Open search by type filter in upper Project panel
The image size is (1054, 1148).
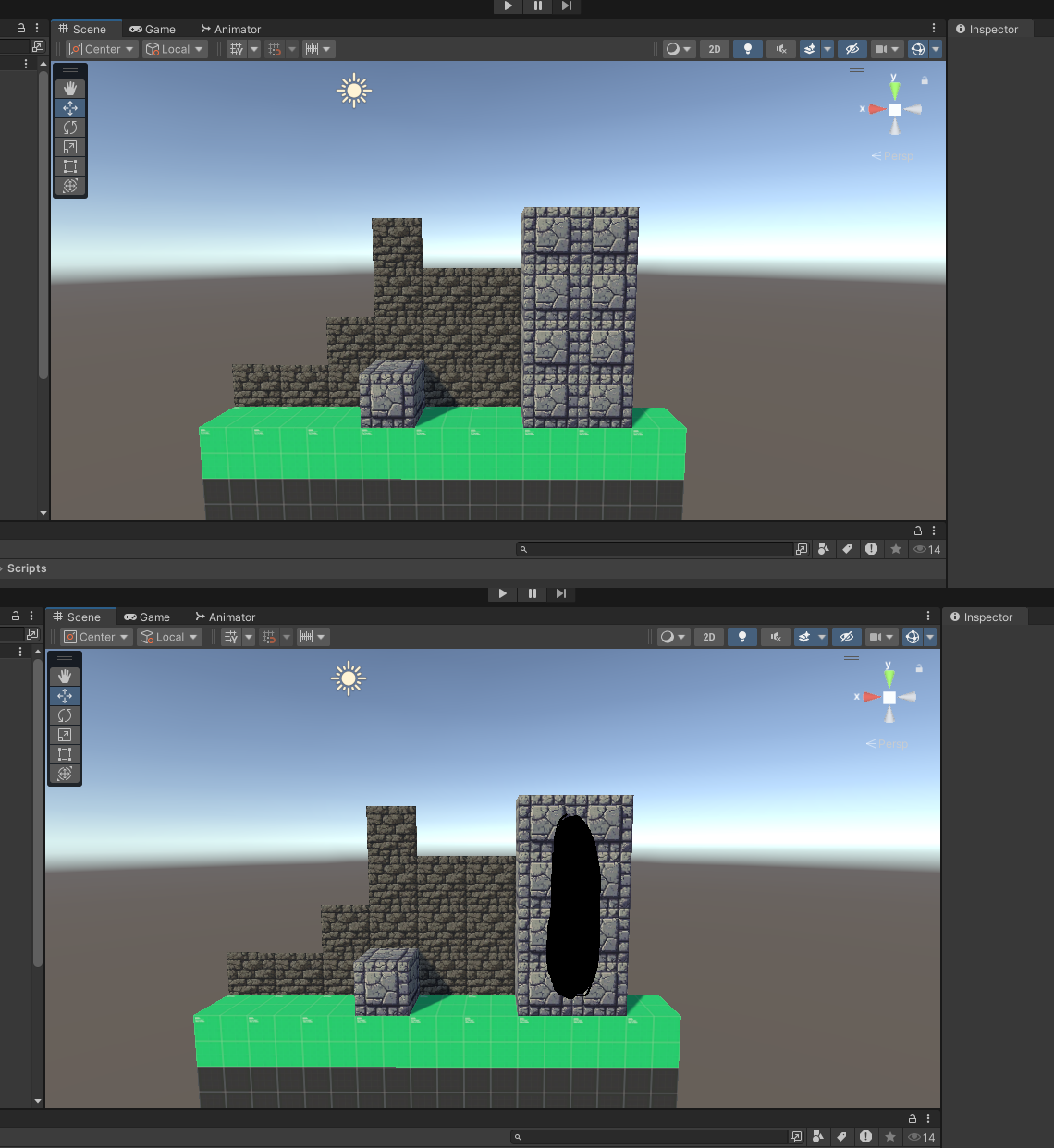[823, 549]
